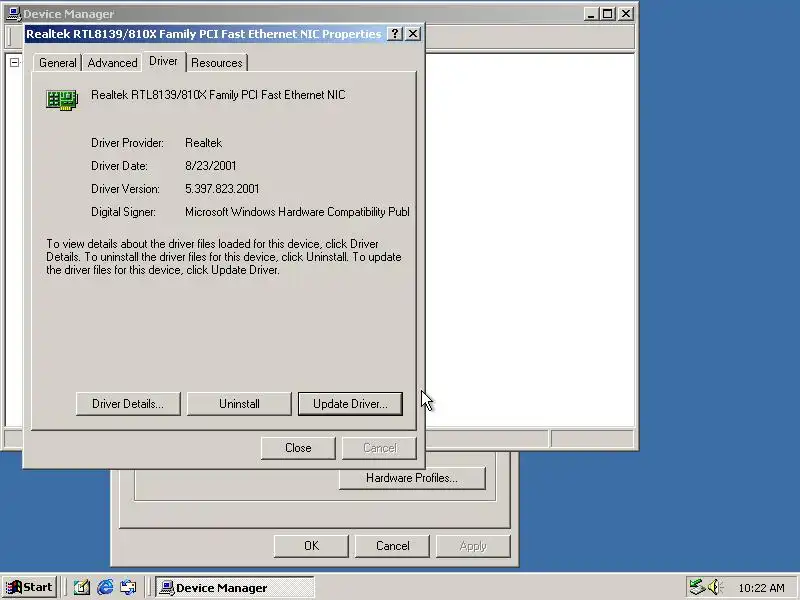Click the Outlook Express quick launch icon

(128, 587)
